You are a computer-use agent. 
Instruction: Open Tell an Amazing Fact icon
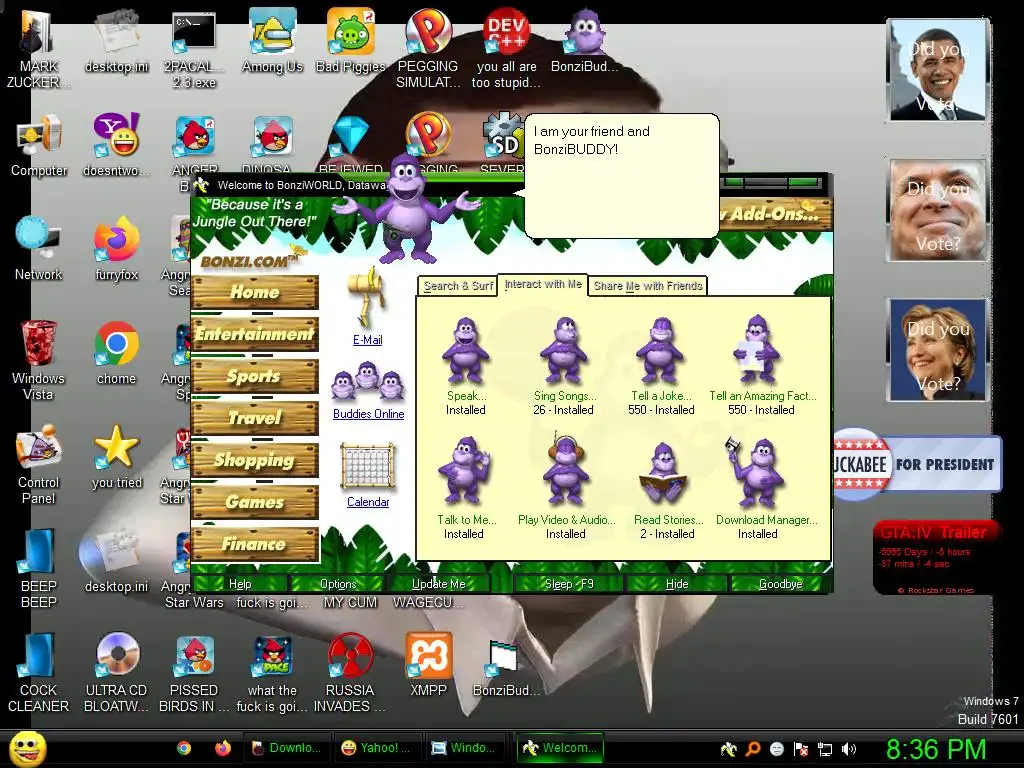coord(756,349)
